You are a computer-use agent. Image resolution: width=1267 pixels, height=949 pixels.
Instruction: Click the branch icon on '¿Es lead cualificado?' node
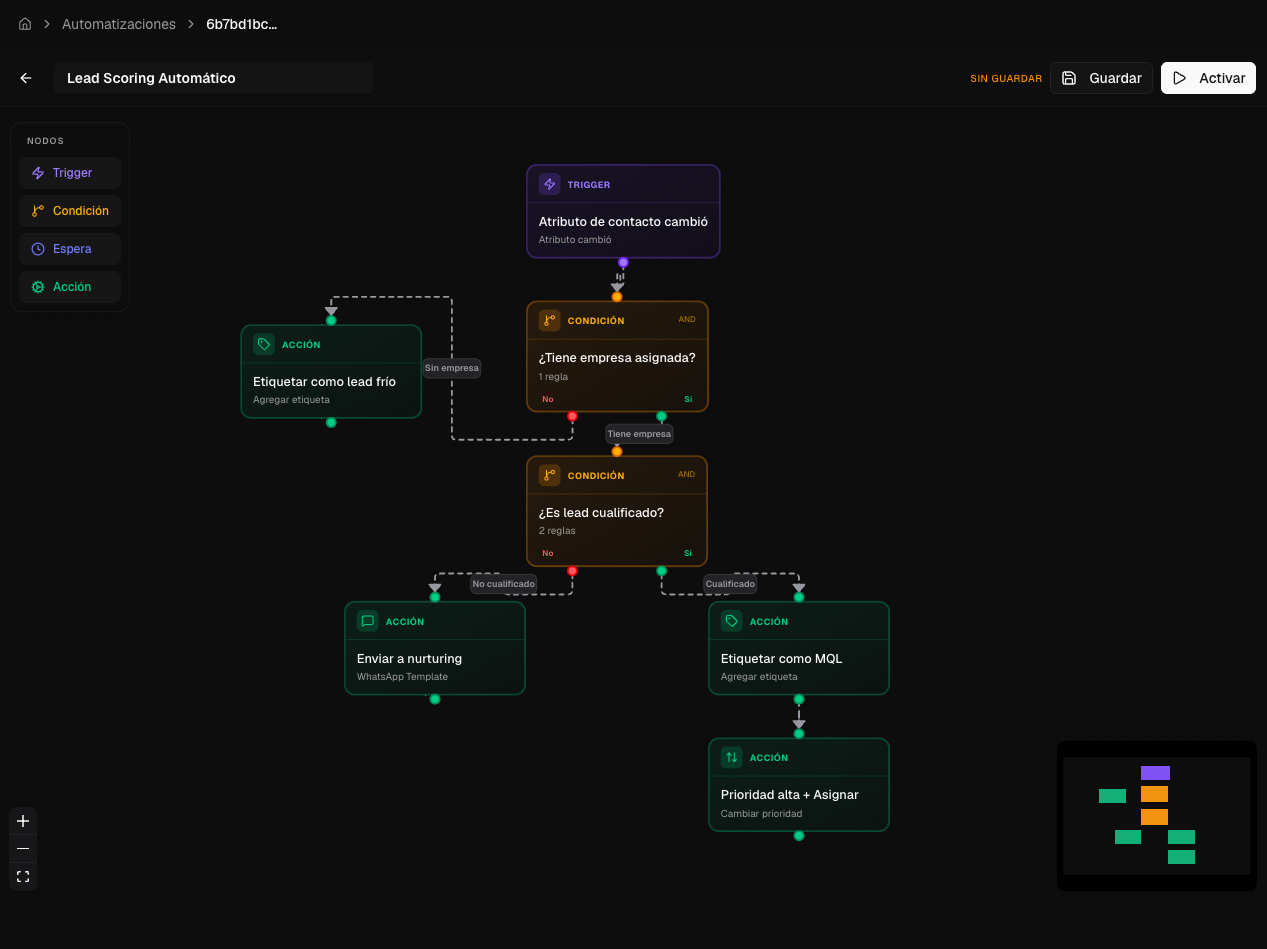coord(548,474)
